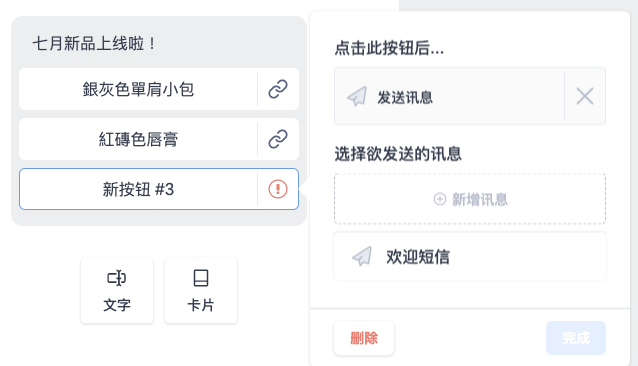Add a 文字 element
This screenshot has width=638, height=366.
(117, 290)
